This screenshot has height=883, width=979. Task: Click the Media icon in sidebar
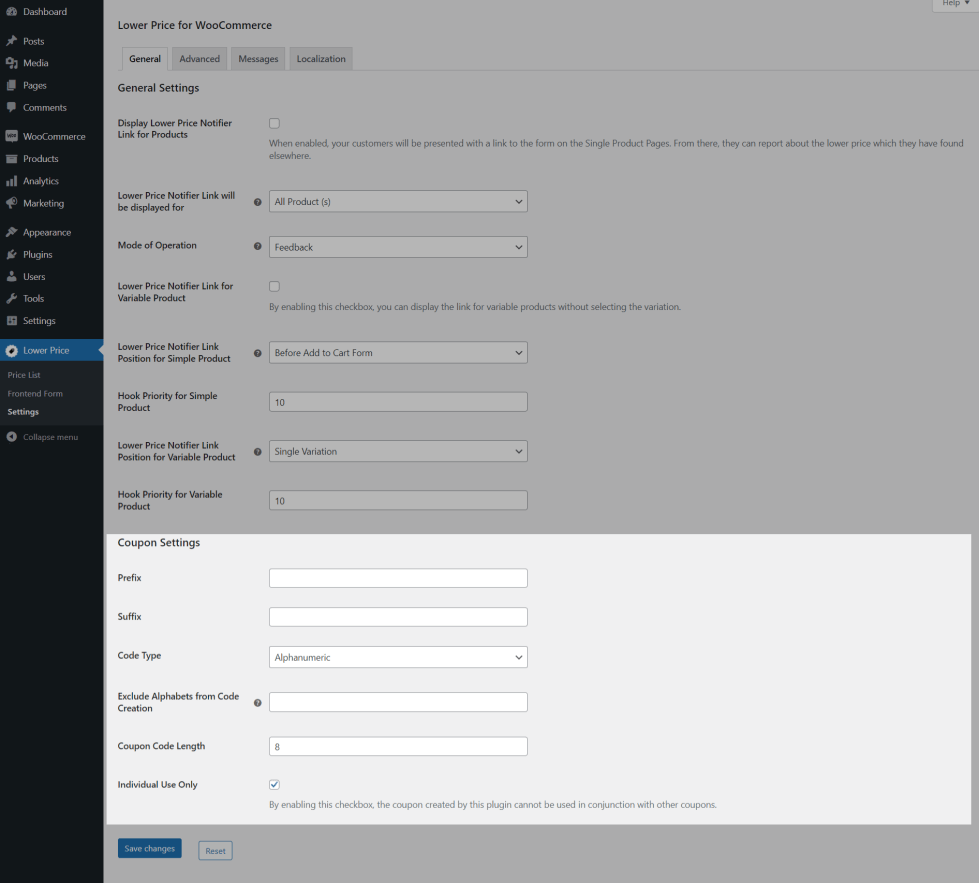[x=11, y=63]
